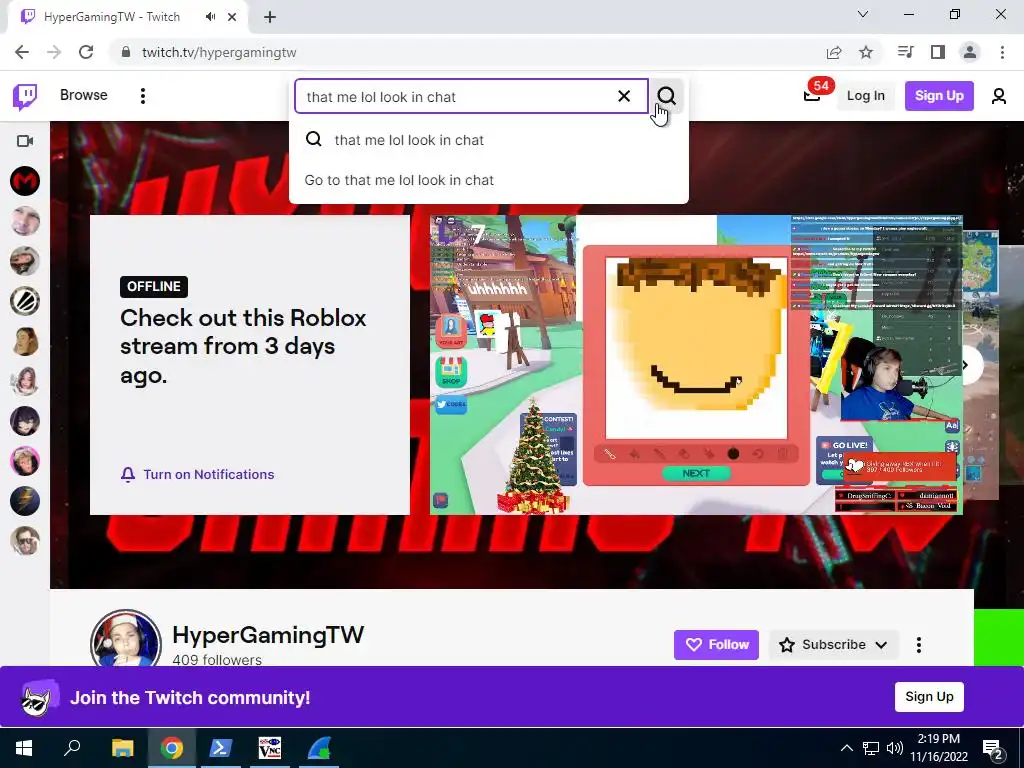Go back in browser history

coord(22,52)
